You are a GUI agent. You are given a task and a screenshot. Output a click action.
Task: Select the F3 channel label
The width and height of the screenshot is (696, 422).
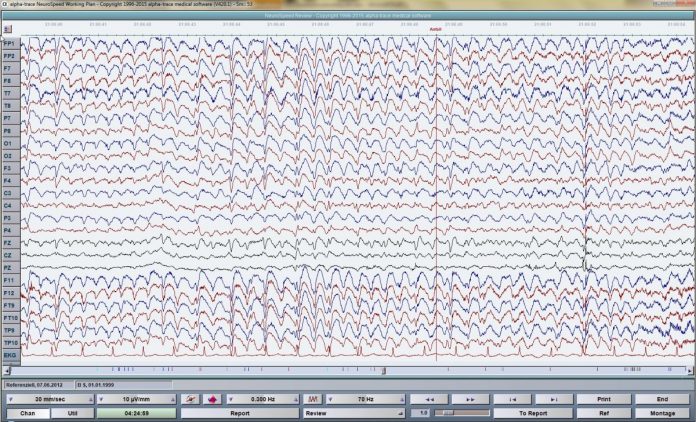click(11, 168)
